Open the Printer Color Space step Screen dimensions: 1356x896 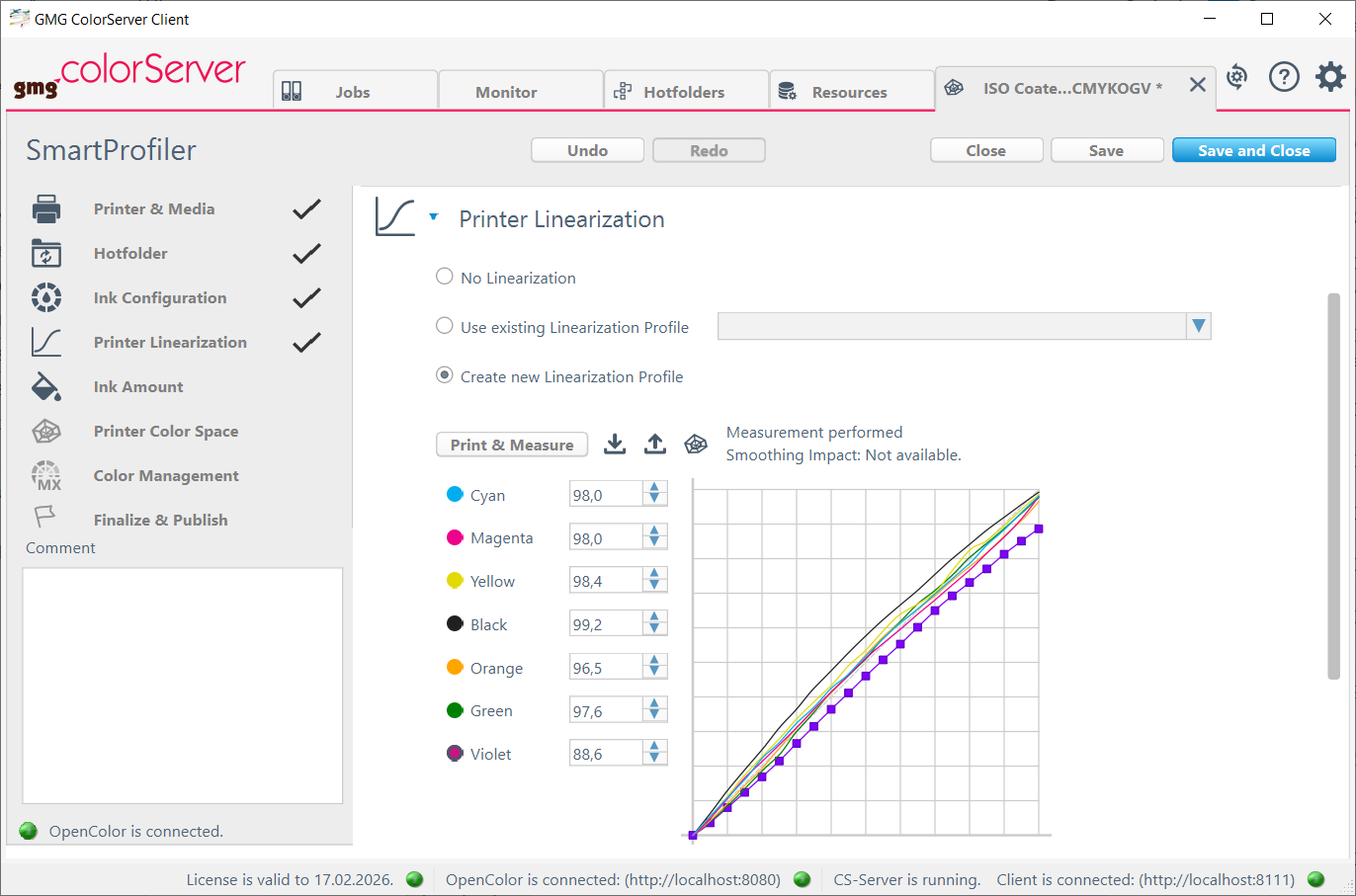(x=165, y=431)
